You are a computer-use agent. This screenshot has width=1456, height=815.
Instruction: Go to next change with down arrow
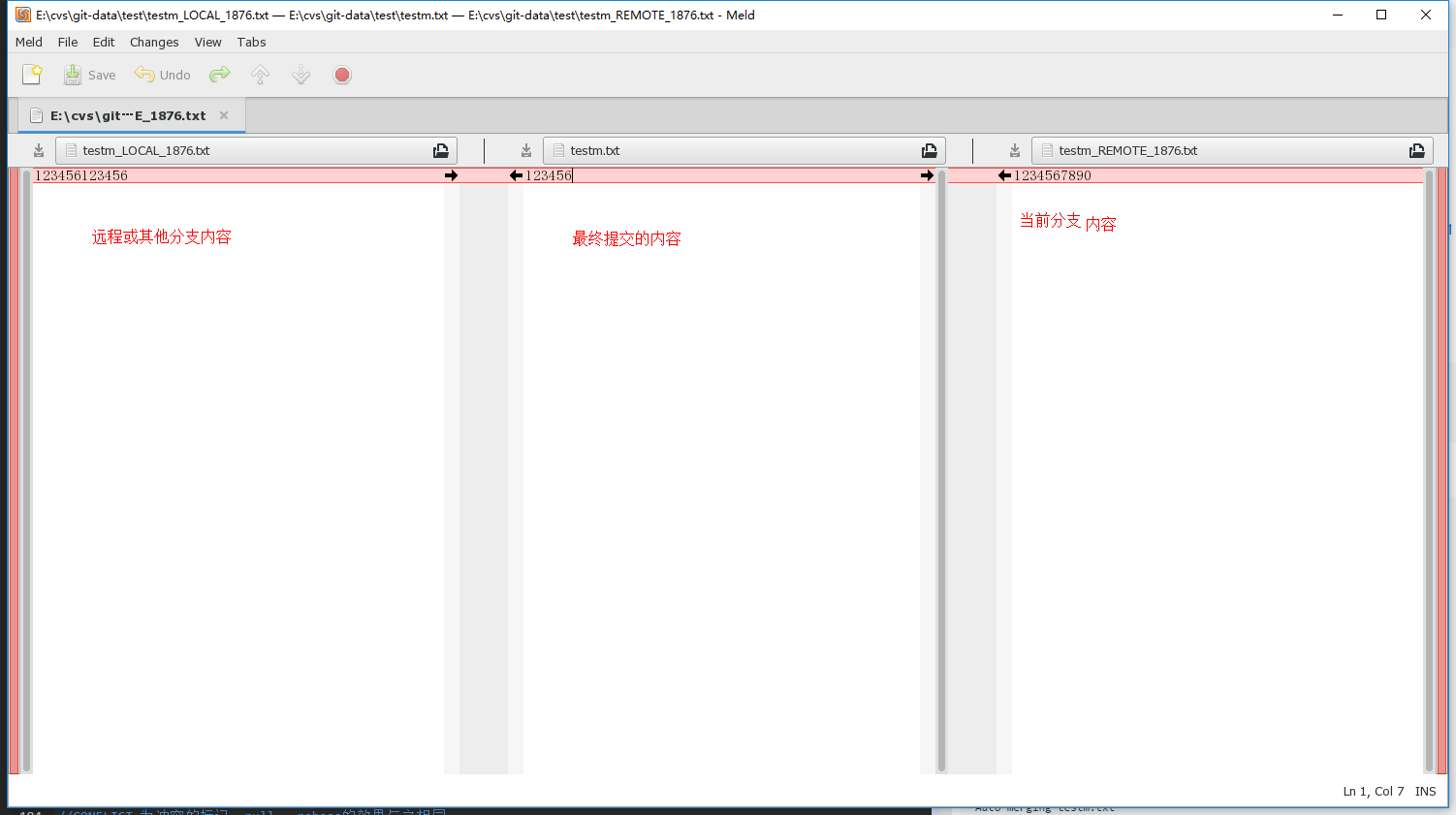tap(301, 75)
